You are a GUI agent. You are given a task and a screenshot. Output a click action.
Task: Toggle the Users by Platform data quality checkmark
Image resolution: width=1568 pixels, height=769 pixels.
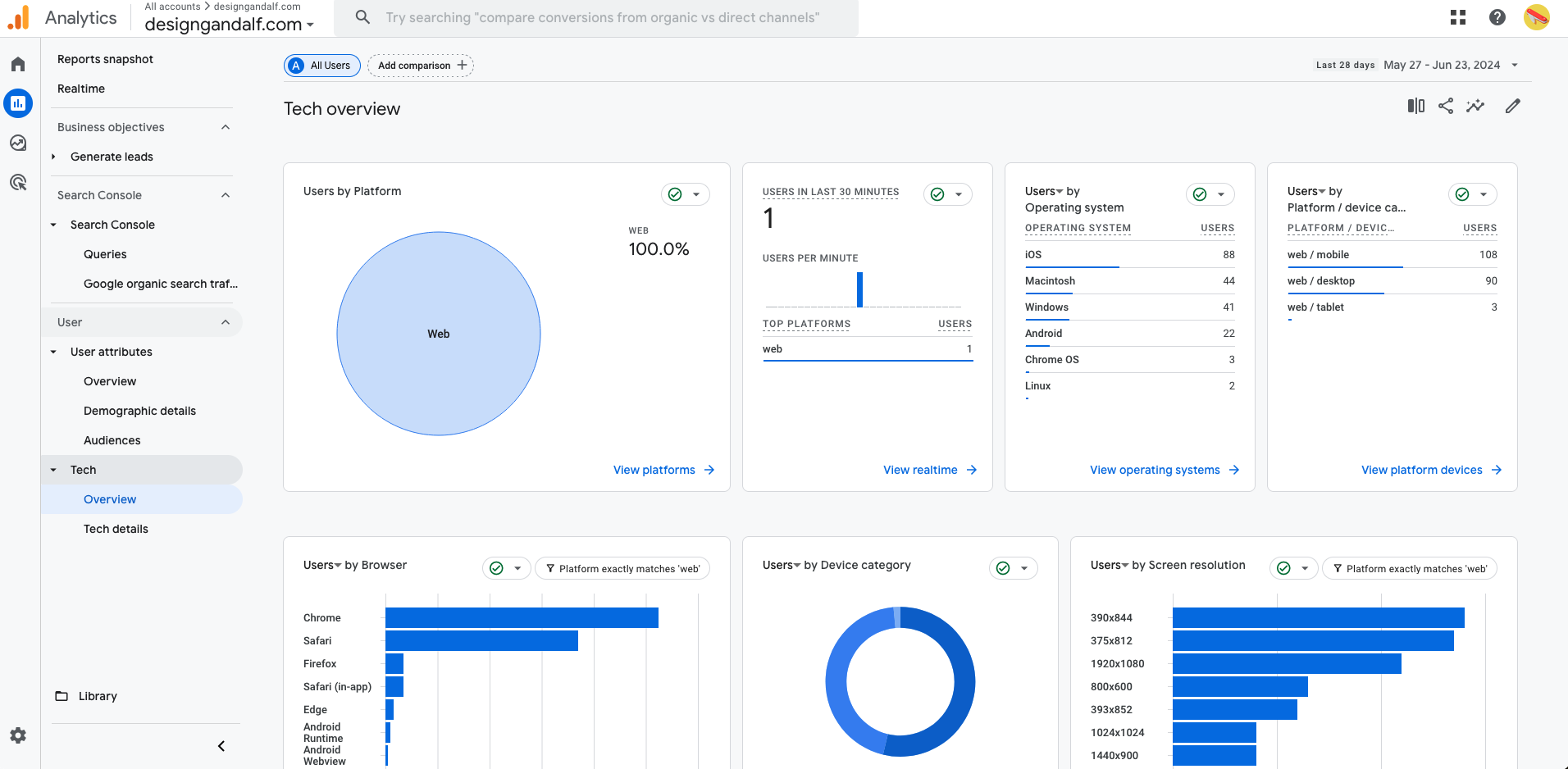(676, 194)
